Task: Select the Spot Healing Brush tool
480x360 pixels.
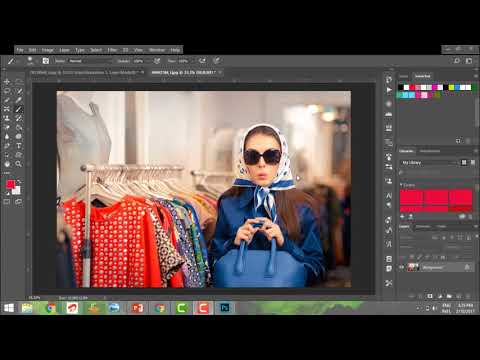Action: [x=7, y=109]
